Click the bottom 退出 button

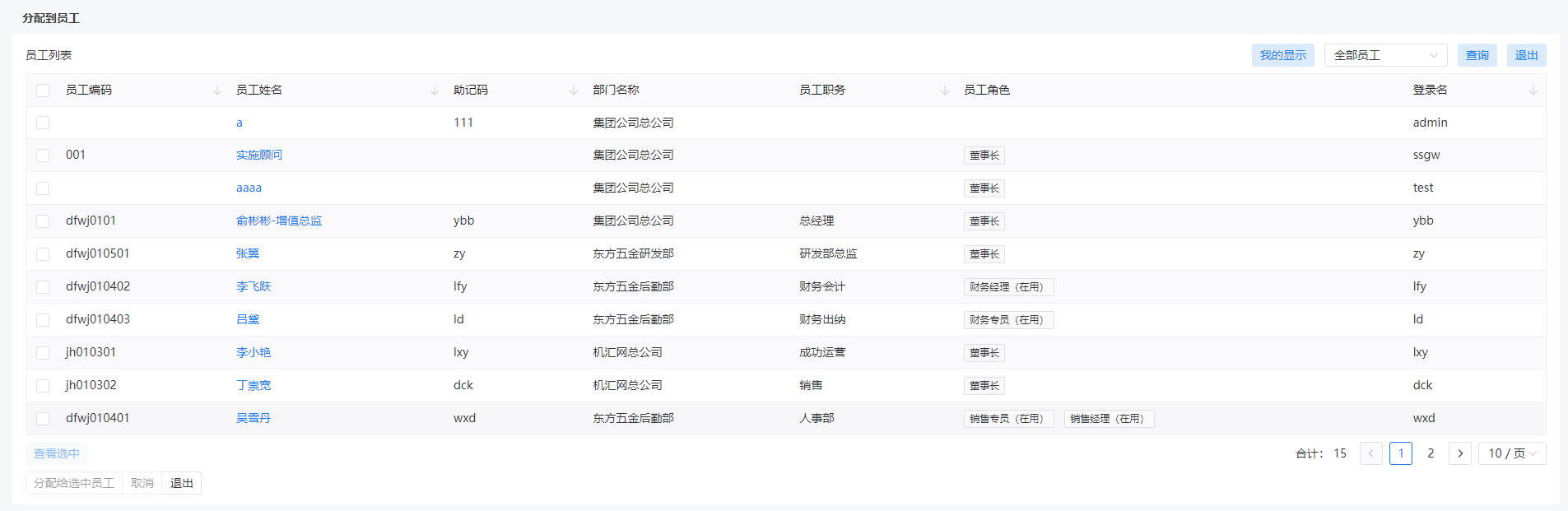click(182, 483)
